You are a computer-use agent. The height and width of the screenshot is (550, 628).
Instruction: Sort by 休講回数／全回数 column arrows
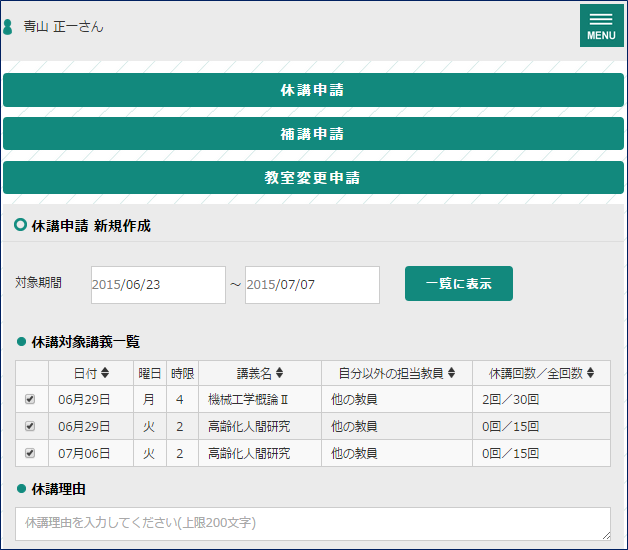[x=590, y=373]
